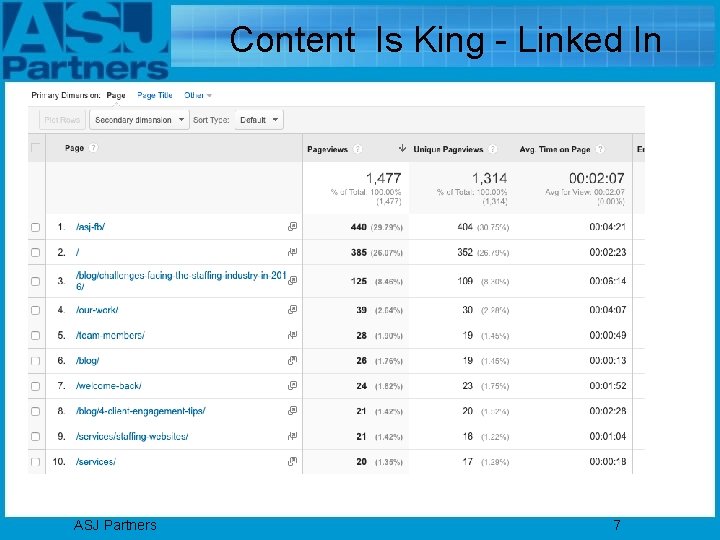Click the Plot Rows button
This screenshot has width=720, height=540.
(62, 120)
